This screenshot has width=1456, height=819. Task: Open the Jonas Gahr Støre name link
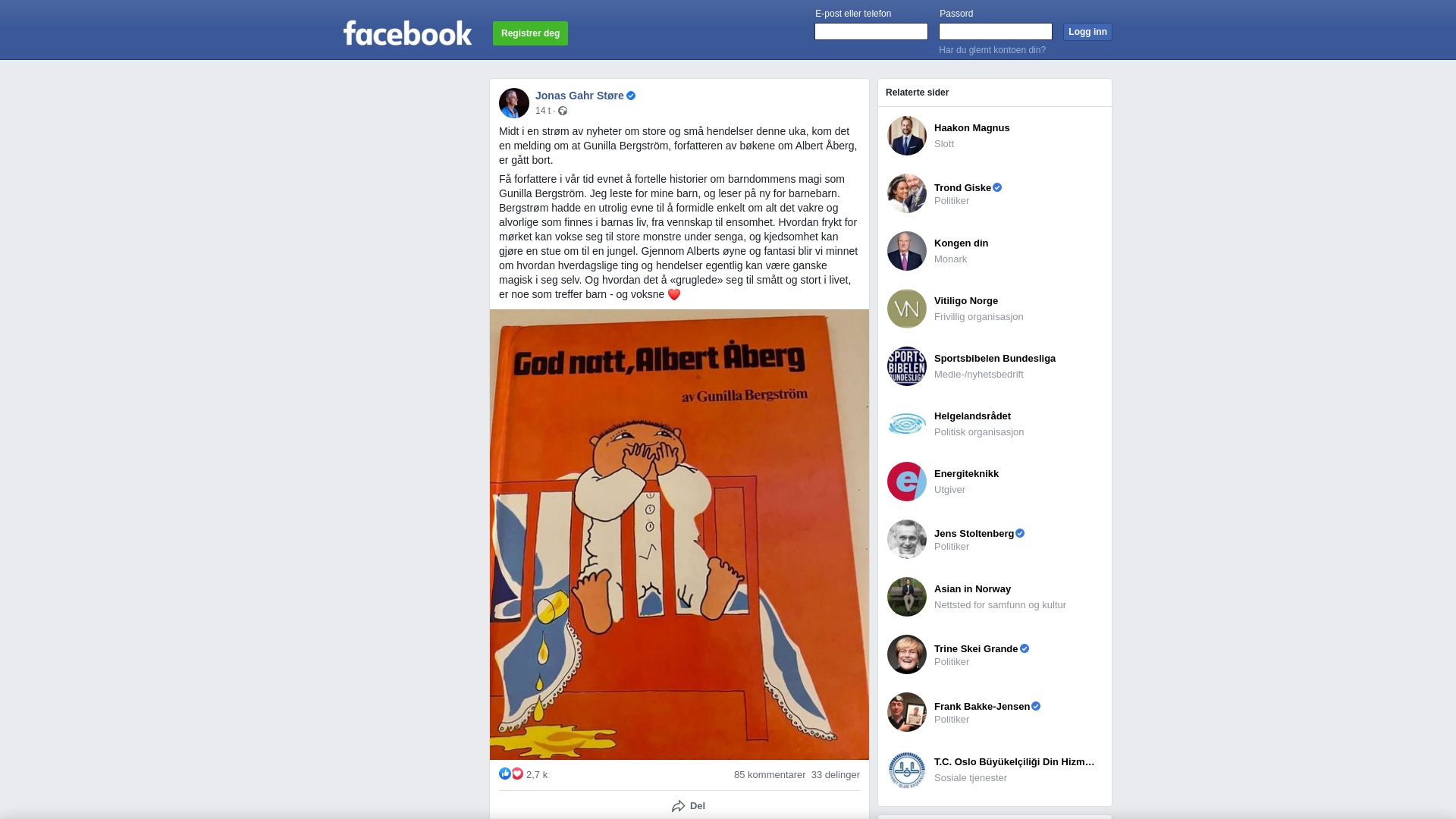coord(579,96)
